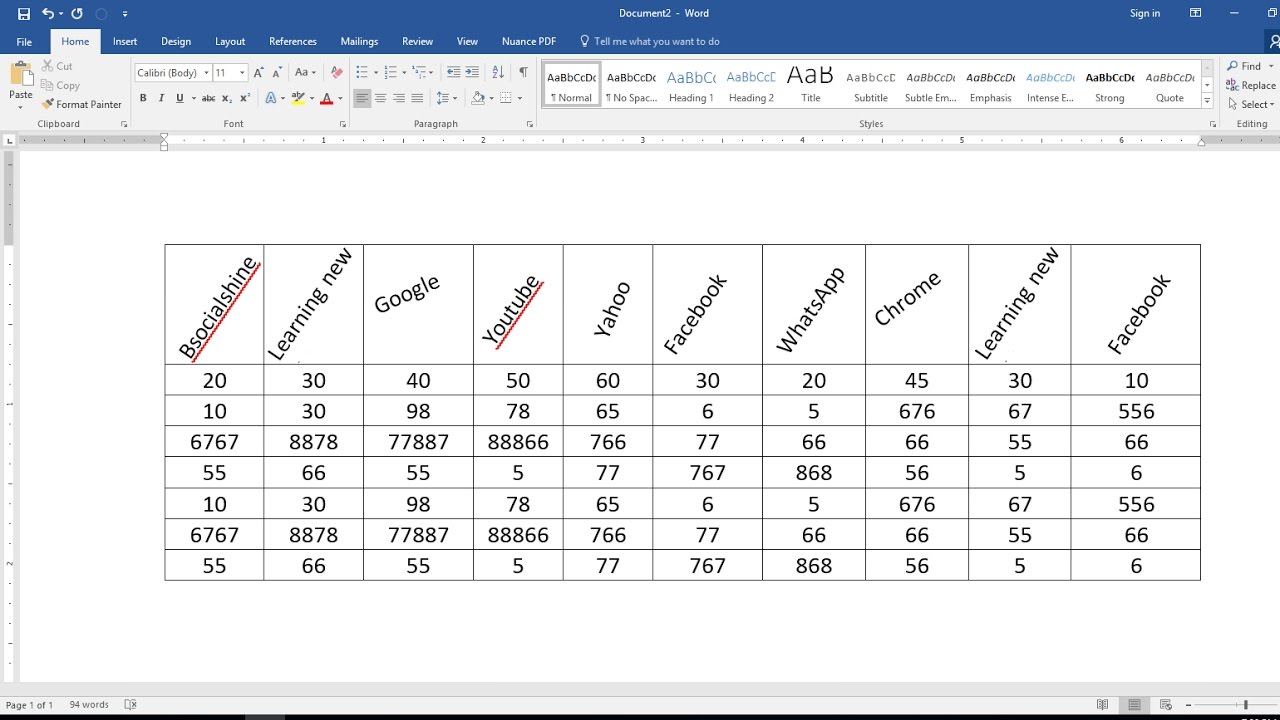Toggle Subscript formatting
1280x720 pixels.
(x=227, y=98)
